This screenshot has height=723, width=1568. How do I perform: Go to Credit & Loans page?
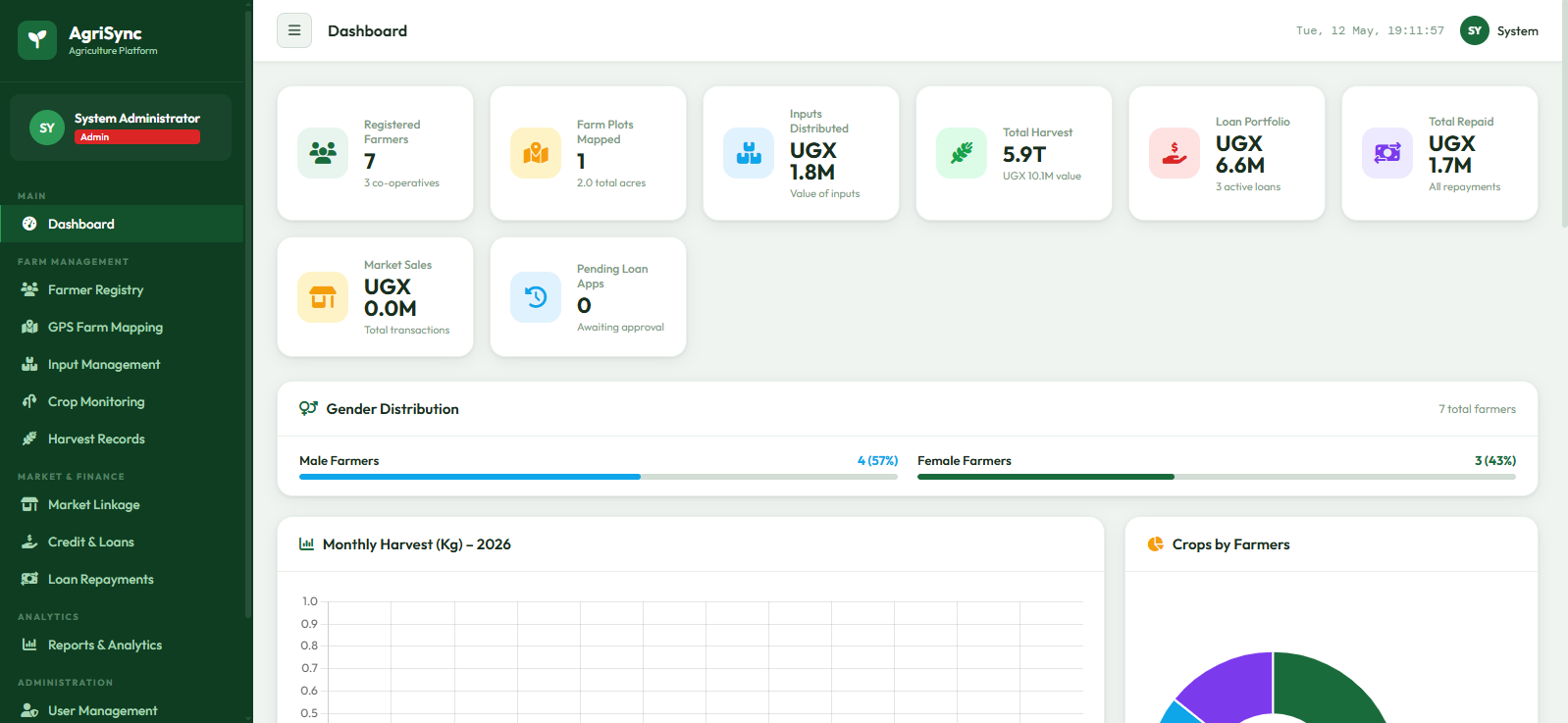pos(122,542)
